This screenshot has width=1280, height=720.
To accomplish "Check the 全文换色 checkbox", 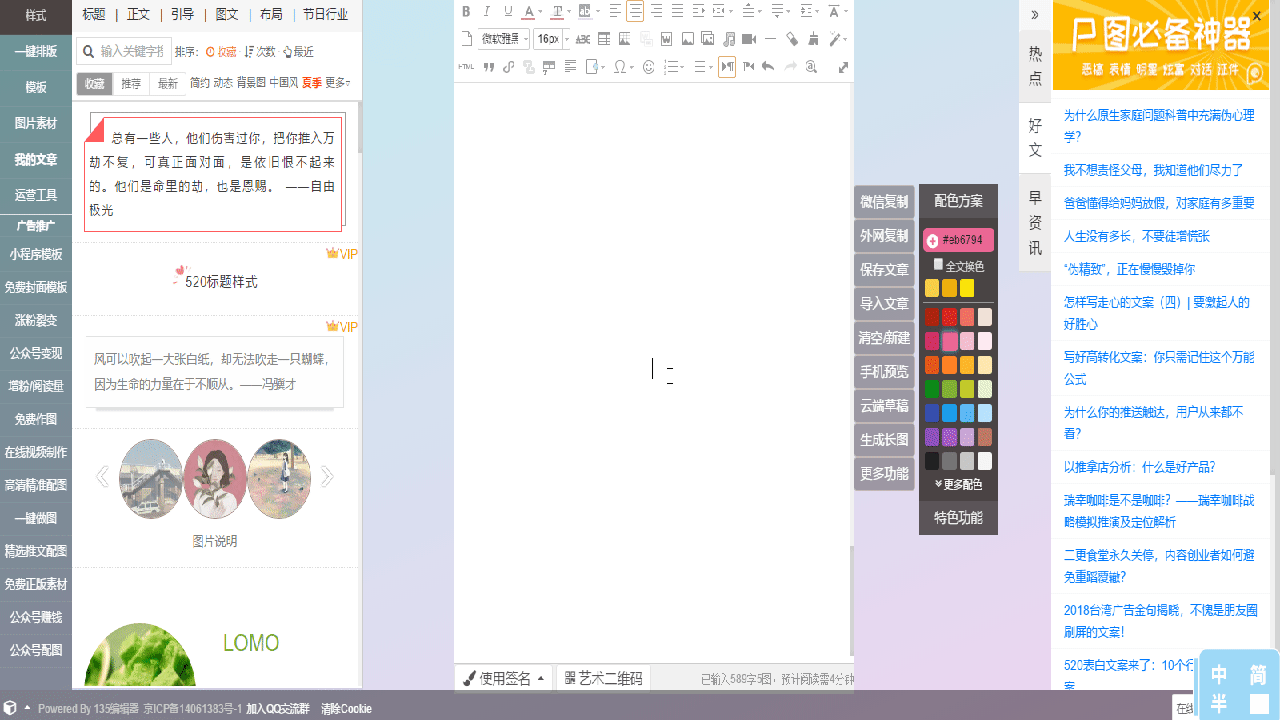I will click(938, 265).
